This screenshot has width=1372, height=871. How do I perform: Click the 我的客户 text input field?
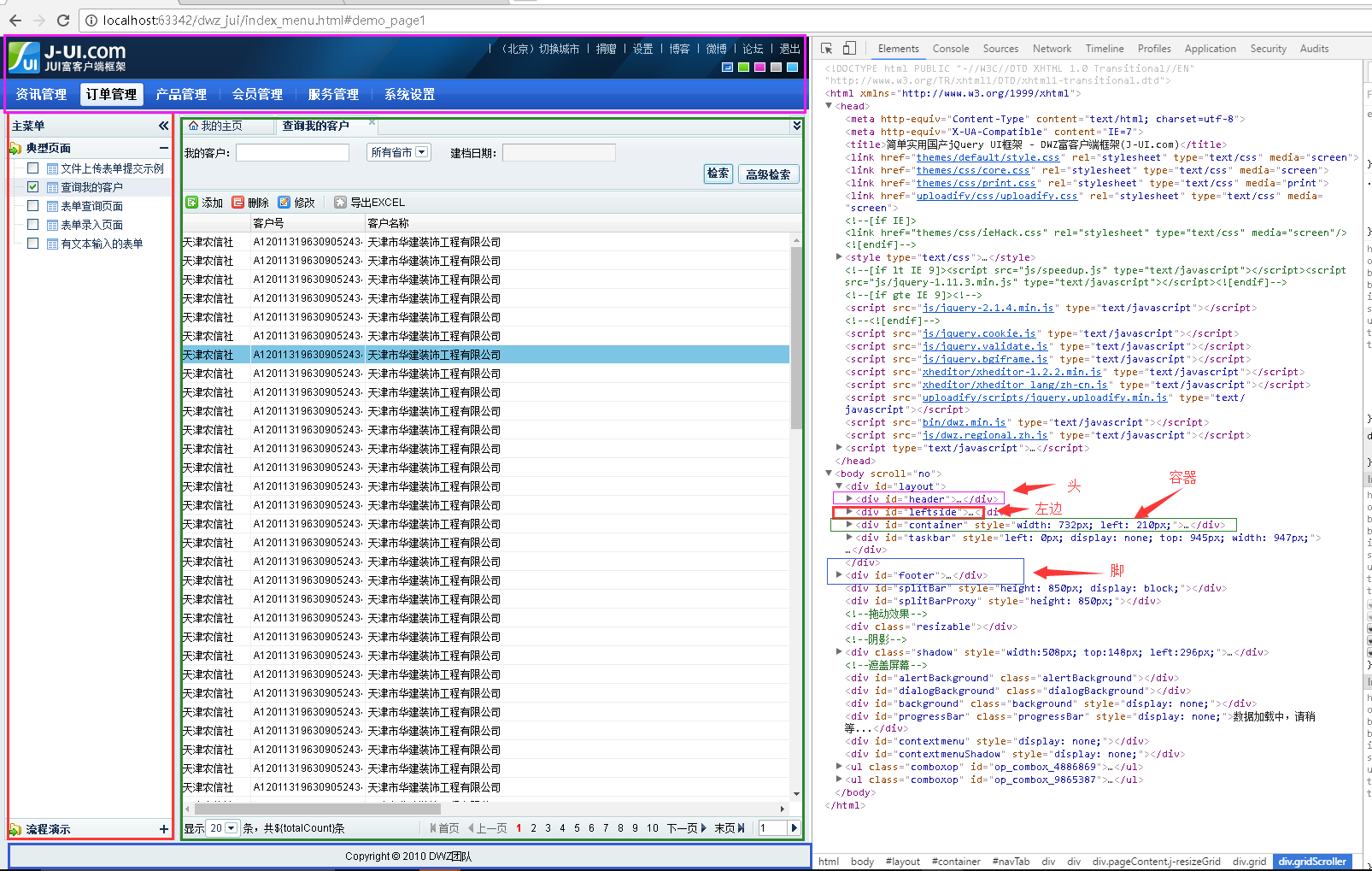pyautogui.click(x=292, y=152)
